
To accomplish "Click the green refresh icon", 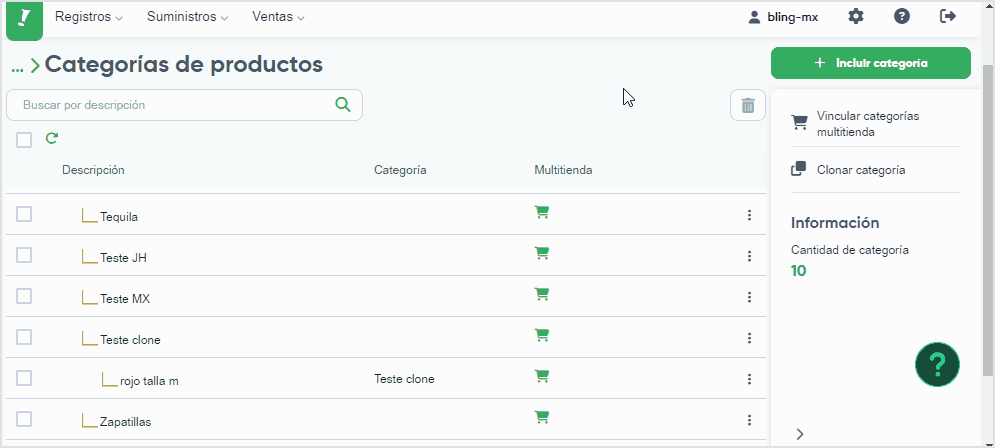I will coord(52,138).
